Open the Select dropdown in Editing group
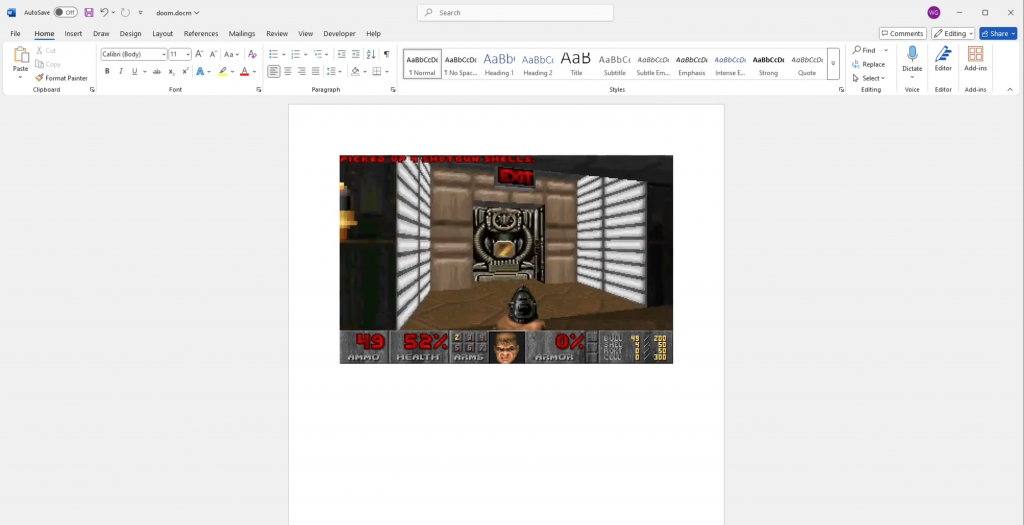The height and width of the screenshot is (525, 1024). 869,78
